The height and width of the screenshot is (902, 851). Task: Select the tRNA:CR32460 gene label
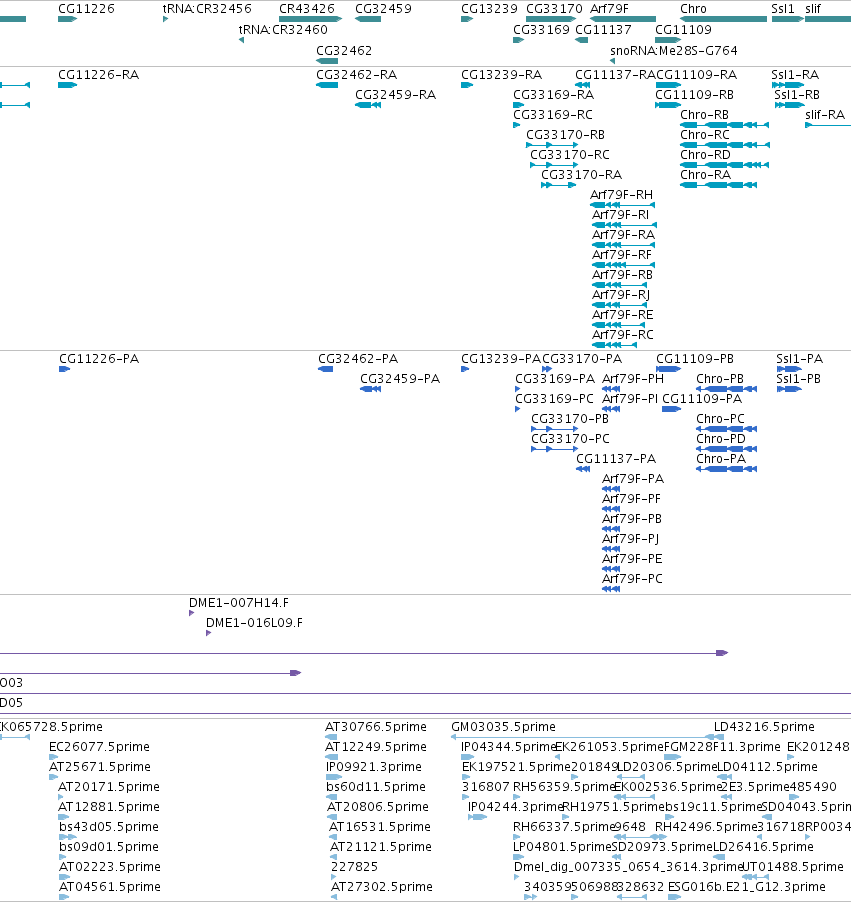tap(283, 29)
